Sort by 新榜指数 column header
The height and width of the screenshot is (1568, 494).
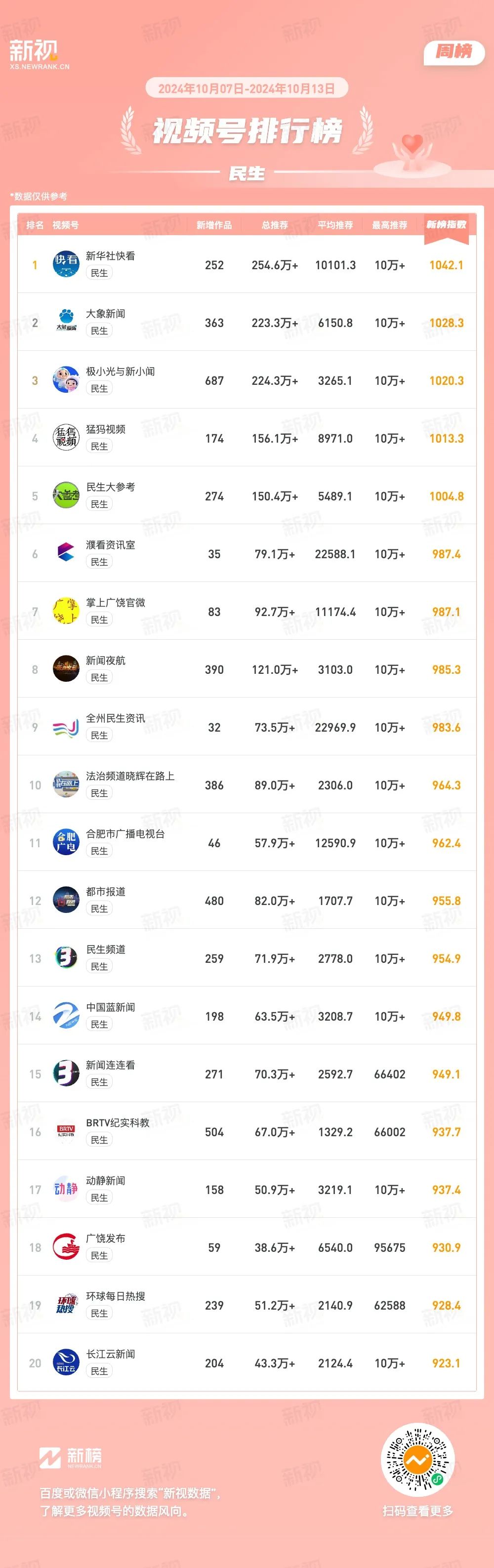coord(447,225)
